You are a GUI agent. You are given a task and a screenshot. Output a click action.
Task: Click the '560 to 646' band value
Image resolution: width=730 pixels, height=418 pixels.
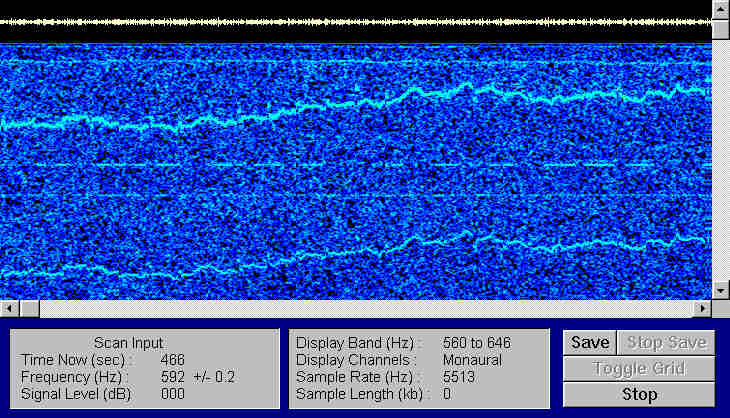(x=477, y=343)
